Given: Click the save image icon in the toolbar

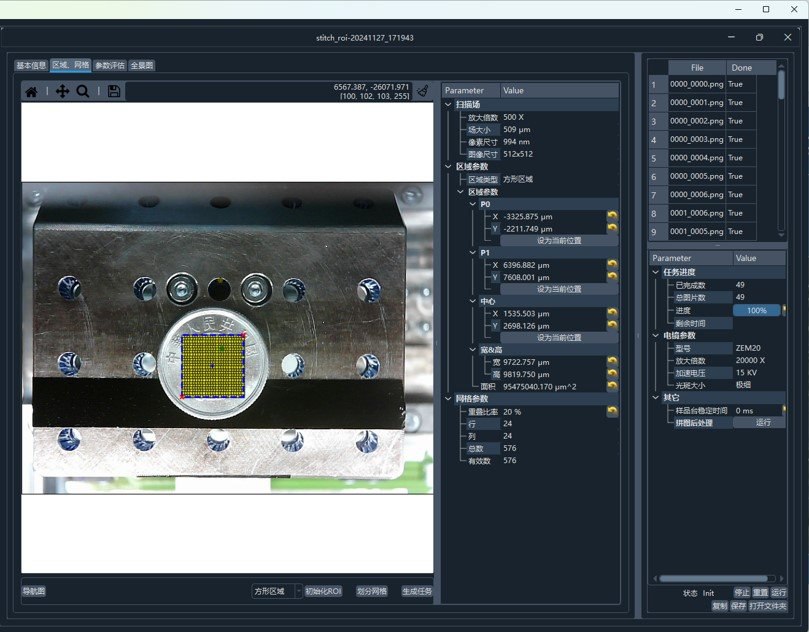Looking at the screenshot, I should click(113, 91).
